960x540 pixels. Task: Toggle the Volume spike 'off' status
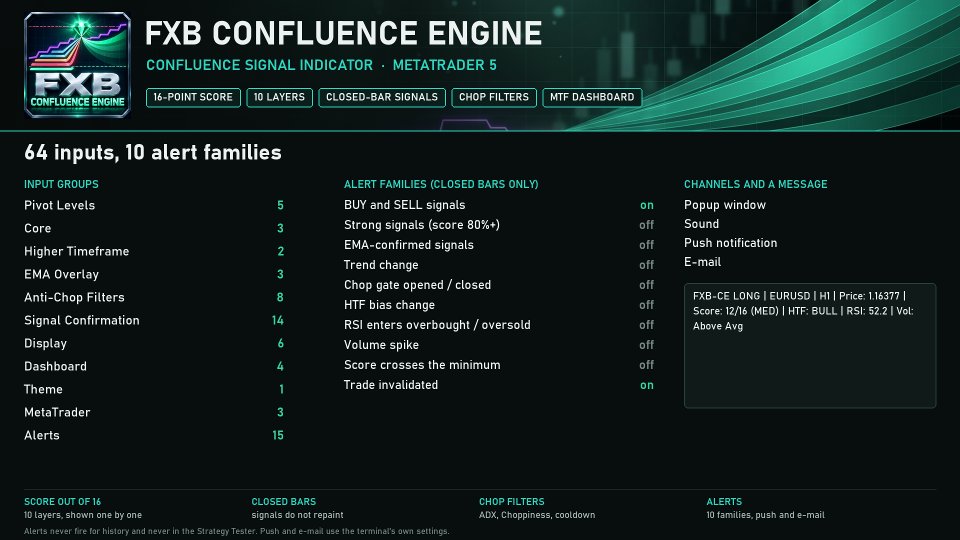[x=647, y=345]
